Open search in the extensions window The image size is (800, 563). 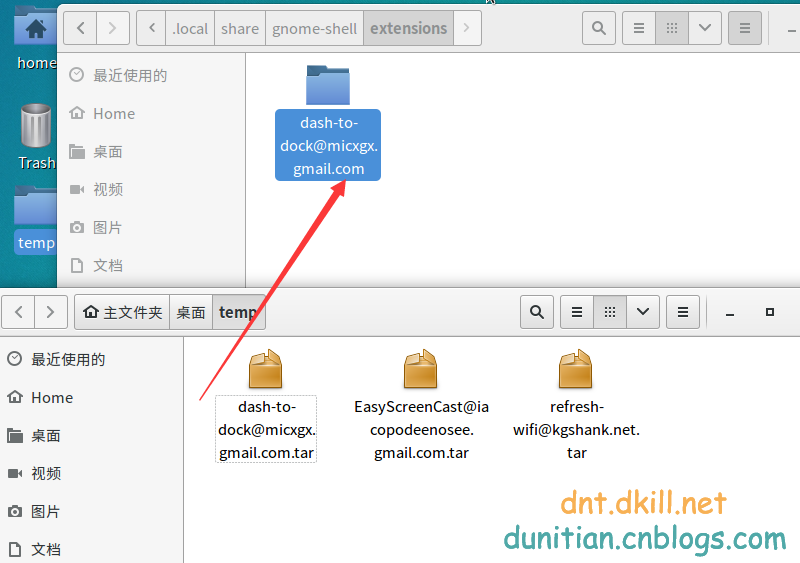(x=598, y=28)
